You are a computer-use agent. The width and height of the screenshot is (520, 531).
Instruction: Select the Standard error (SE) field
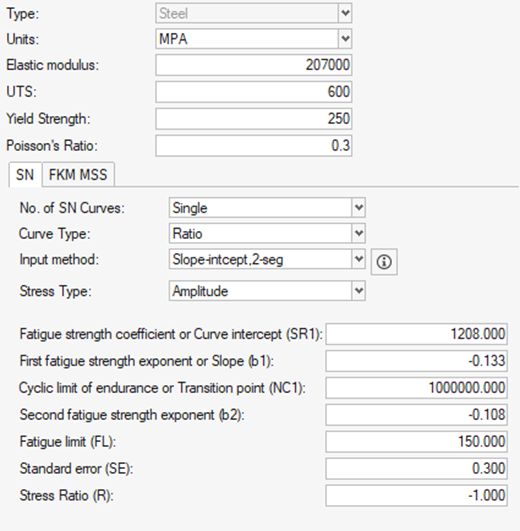pos(416,468)
